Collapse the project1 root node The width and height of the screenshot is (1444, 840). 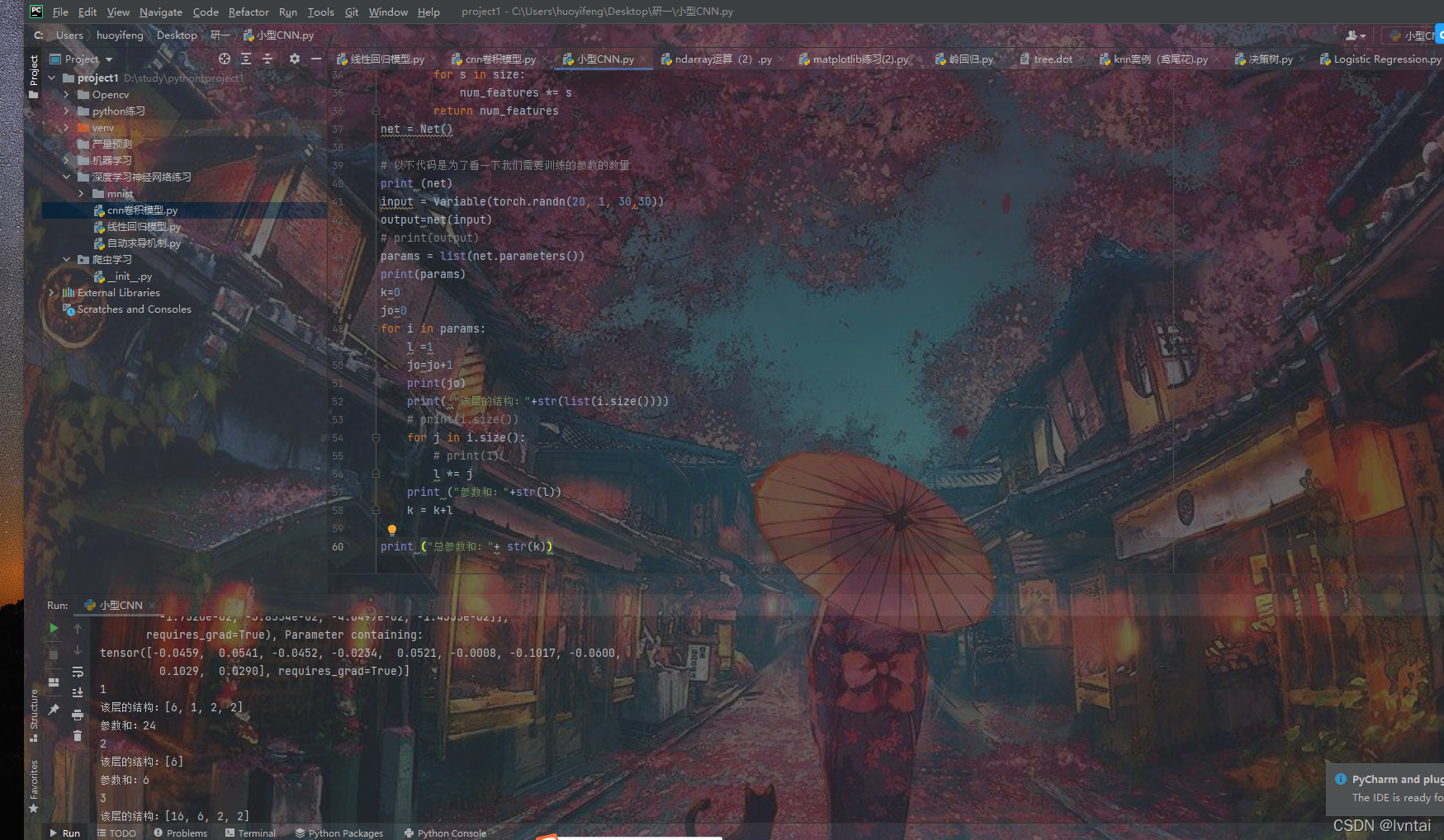pyautogui.click(x=52, y=78)
